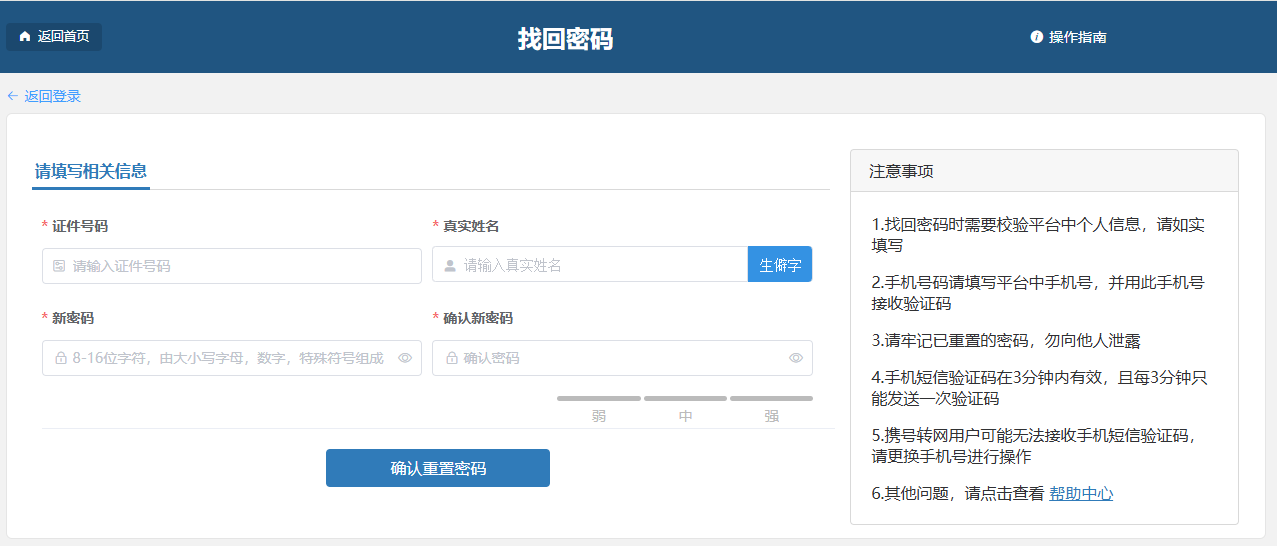Click the 注意事项 panel header
This screenshot has width=1277, height=546.
pyautogui.click(x=1044, y=171)
